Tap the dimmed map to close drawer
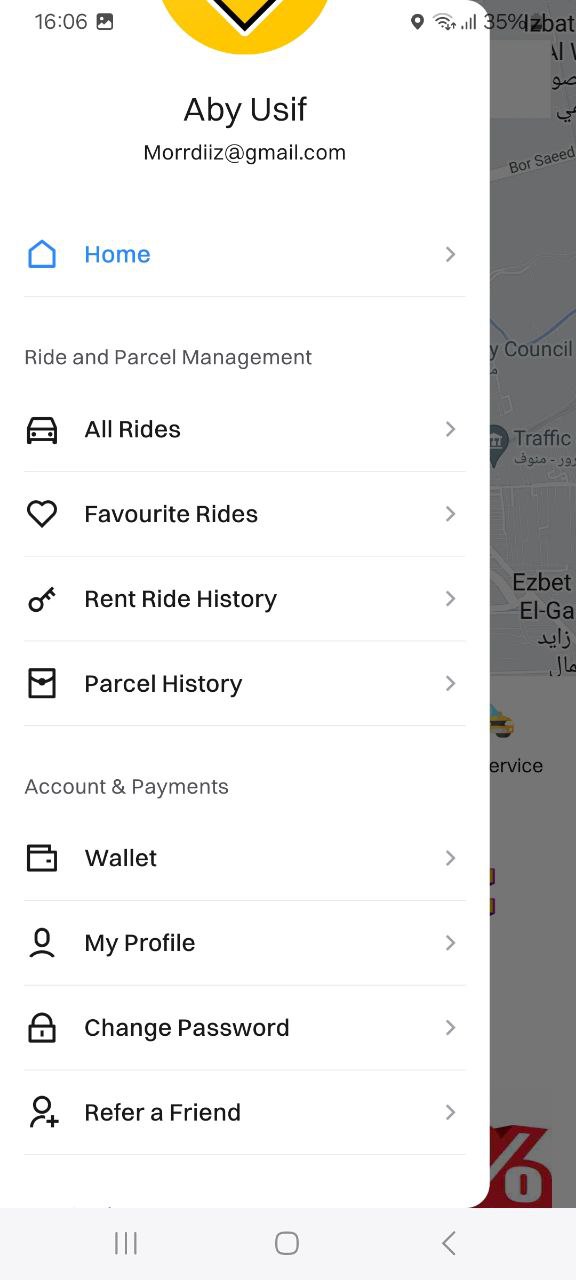The height and width of the screenshot is (1280, 576). point(533,600)
